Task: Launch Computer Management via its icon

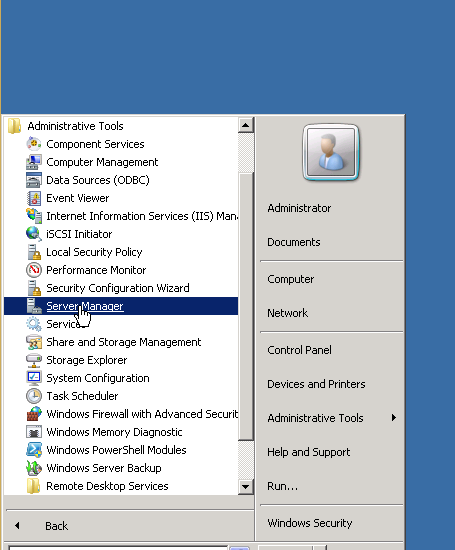Action: (x=34, y=162)
